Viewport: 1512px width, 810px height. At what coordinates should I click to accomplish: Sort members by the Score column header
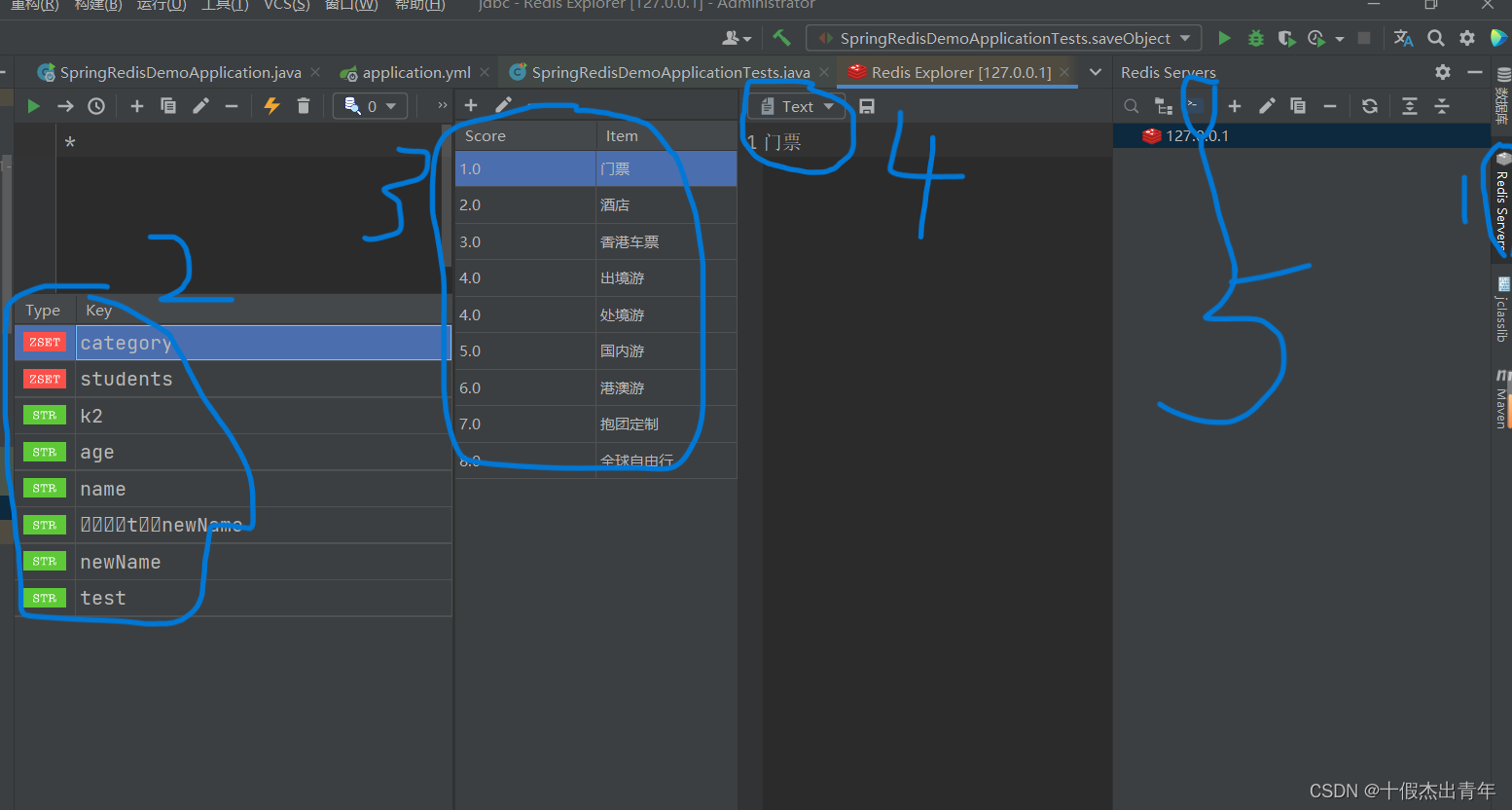pyautogui.click(x=525, y=135)
